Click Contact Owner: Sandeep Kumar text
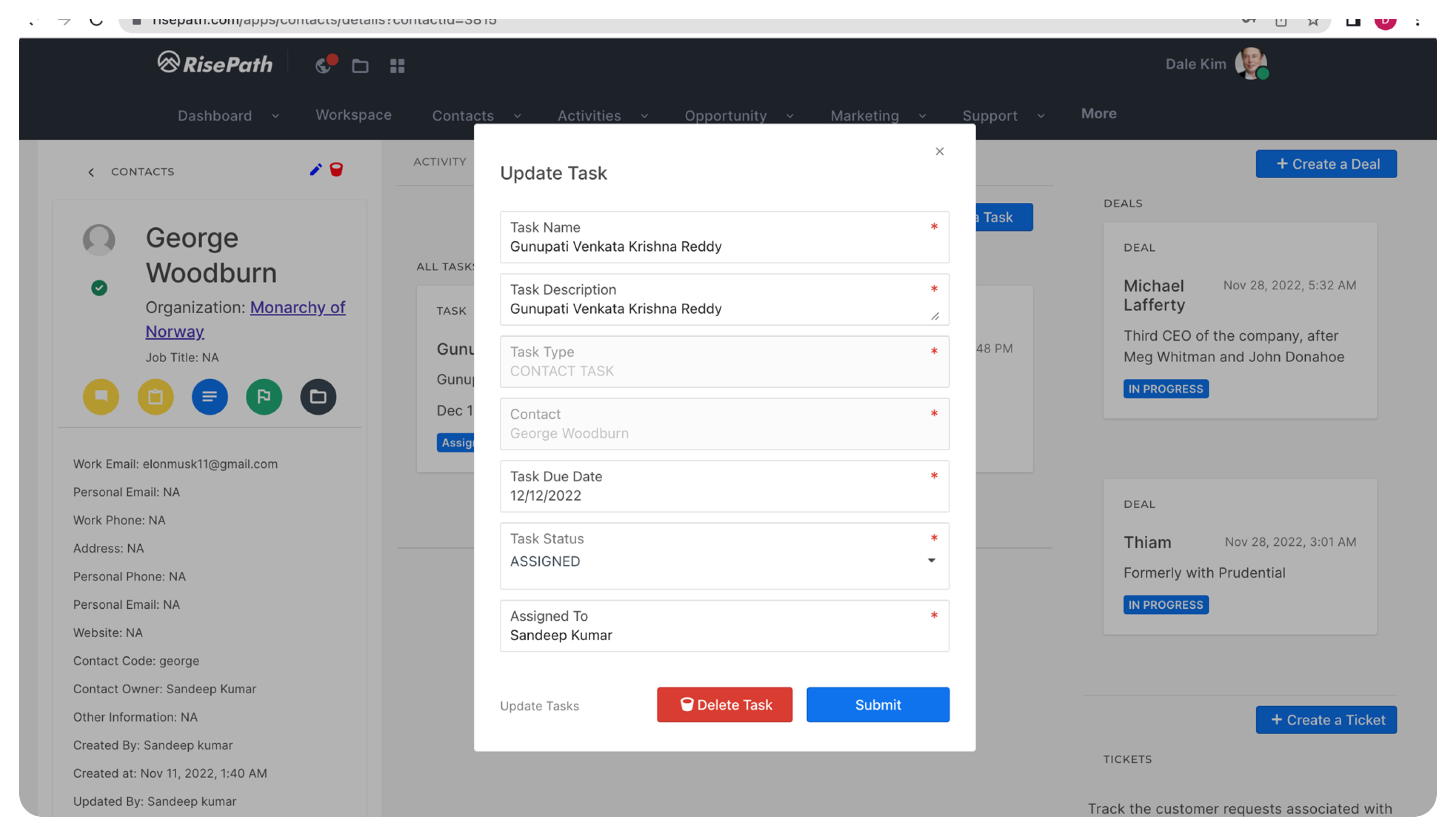This screenshot has width=1456, height=836. coord(164,689)
